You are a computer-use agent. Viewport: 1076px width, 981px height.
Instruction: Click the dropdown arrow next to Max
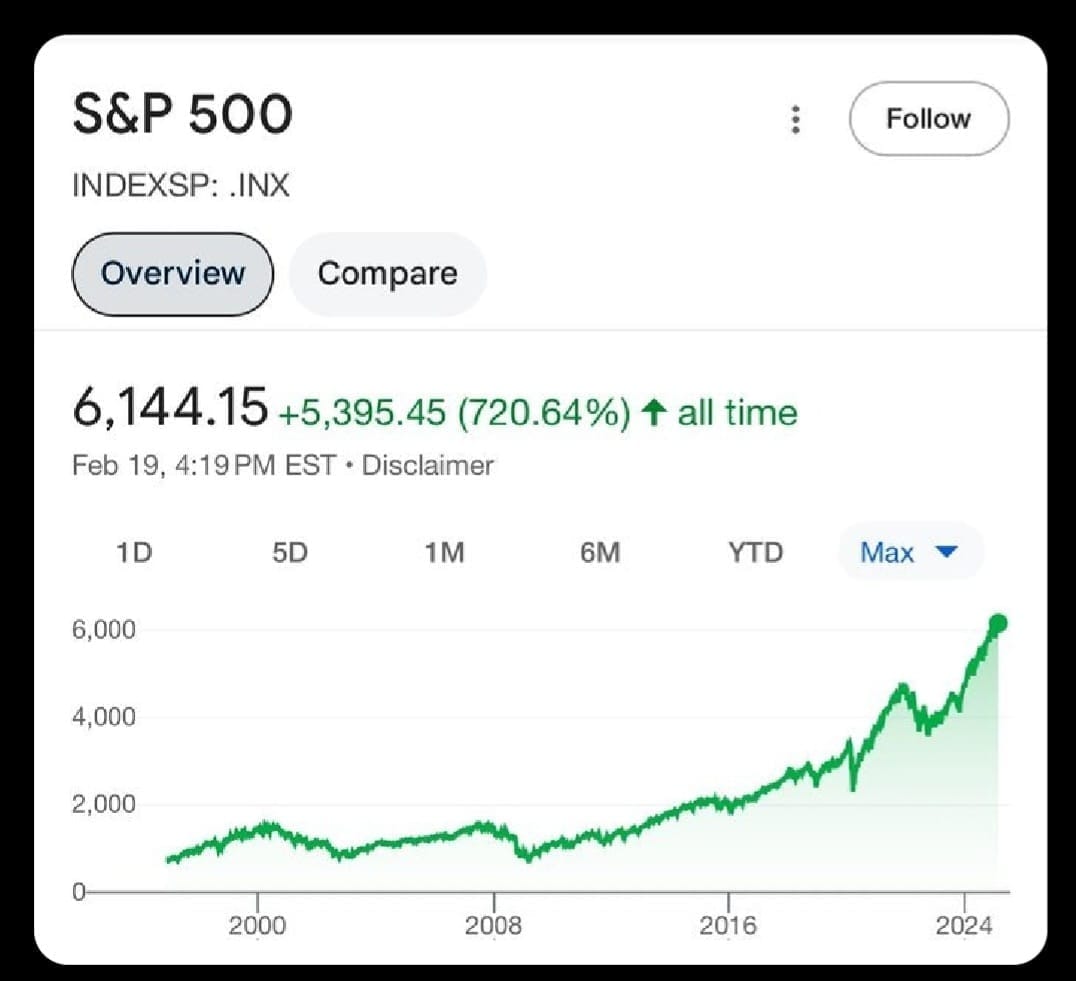click(x=948, y=552)
